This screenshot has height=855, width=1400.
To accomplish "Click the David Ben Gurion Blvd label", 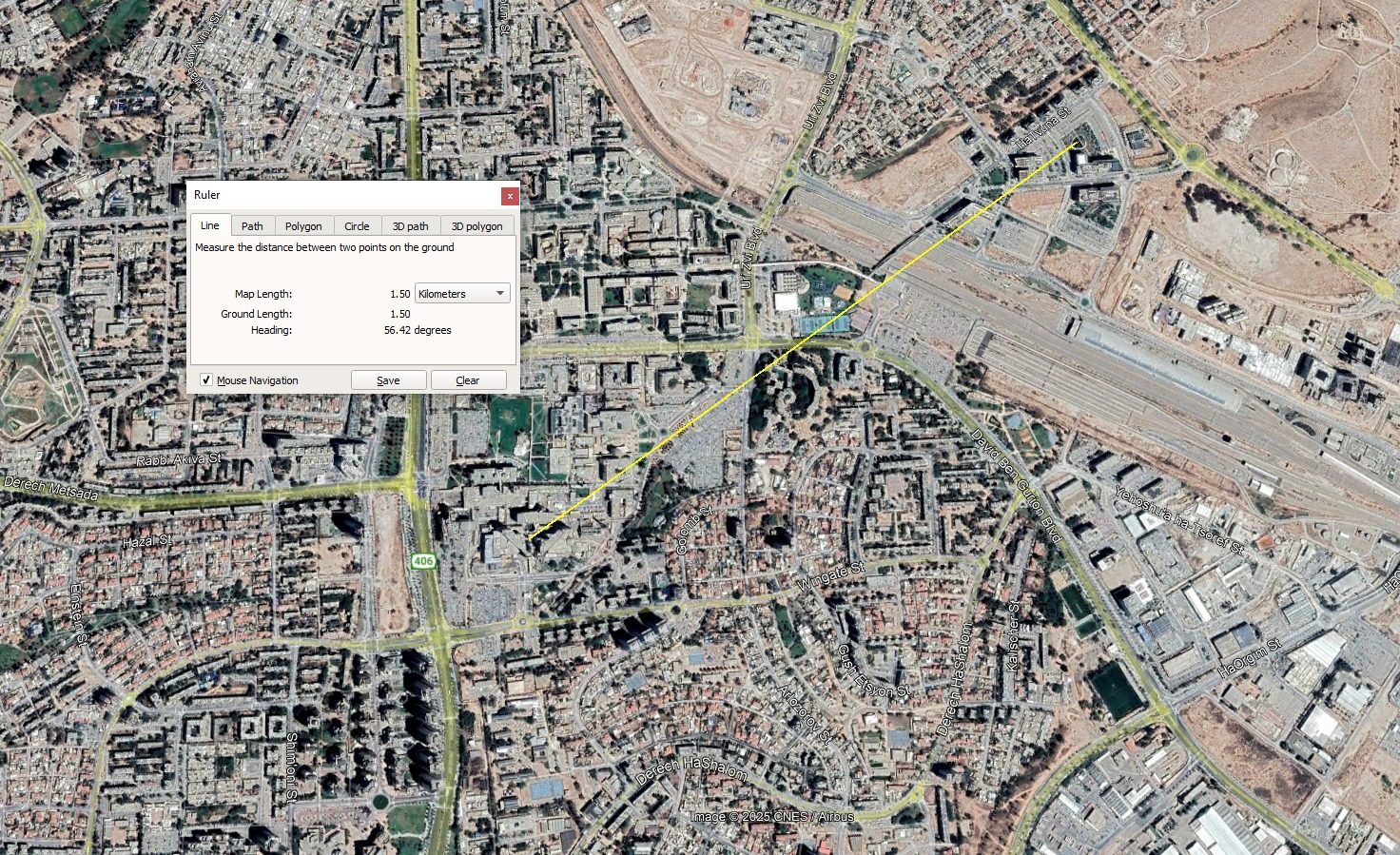I will click(x=1015, y=485).
